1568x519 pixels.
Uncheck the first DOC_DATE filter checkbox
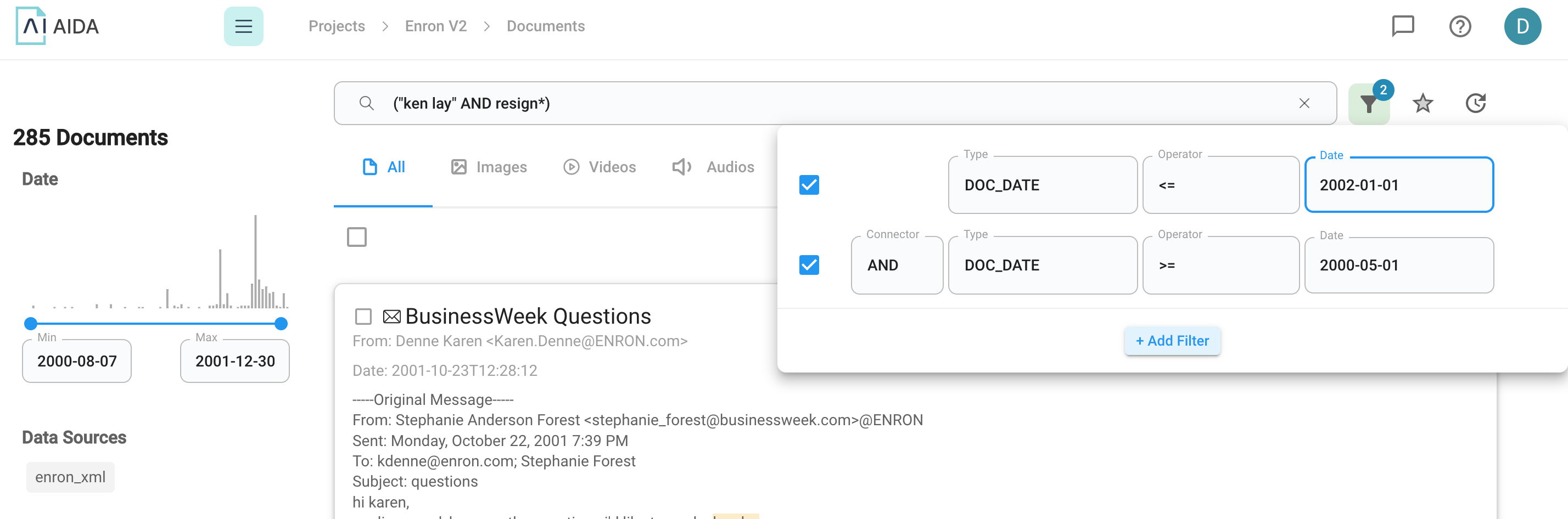[x=809, y=185]
